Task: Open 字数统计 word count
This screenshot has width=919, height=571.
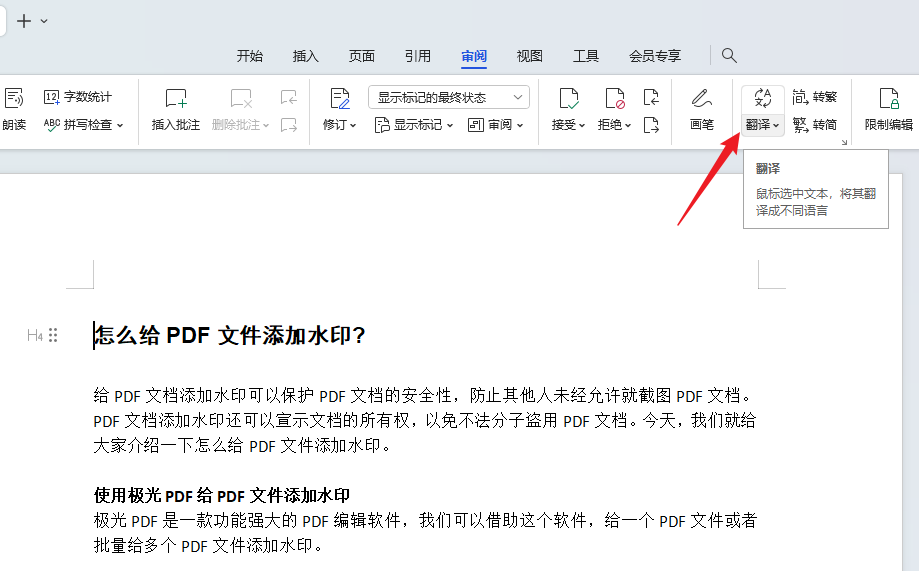Action: click(x=78, y=97)
